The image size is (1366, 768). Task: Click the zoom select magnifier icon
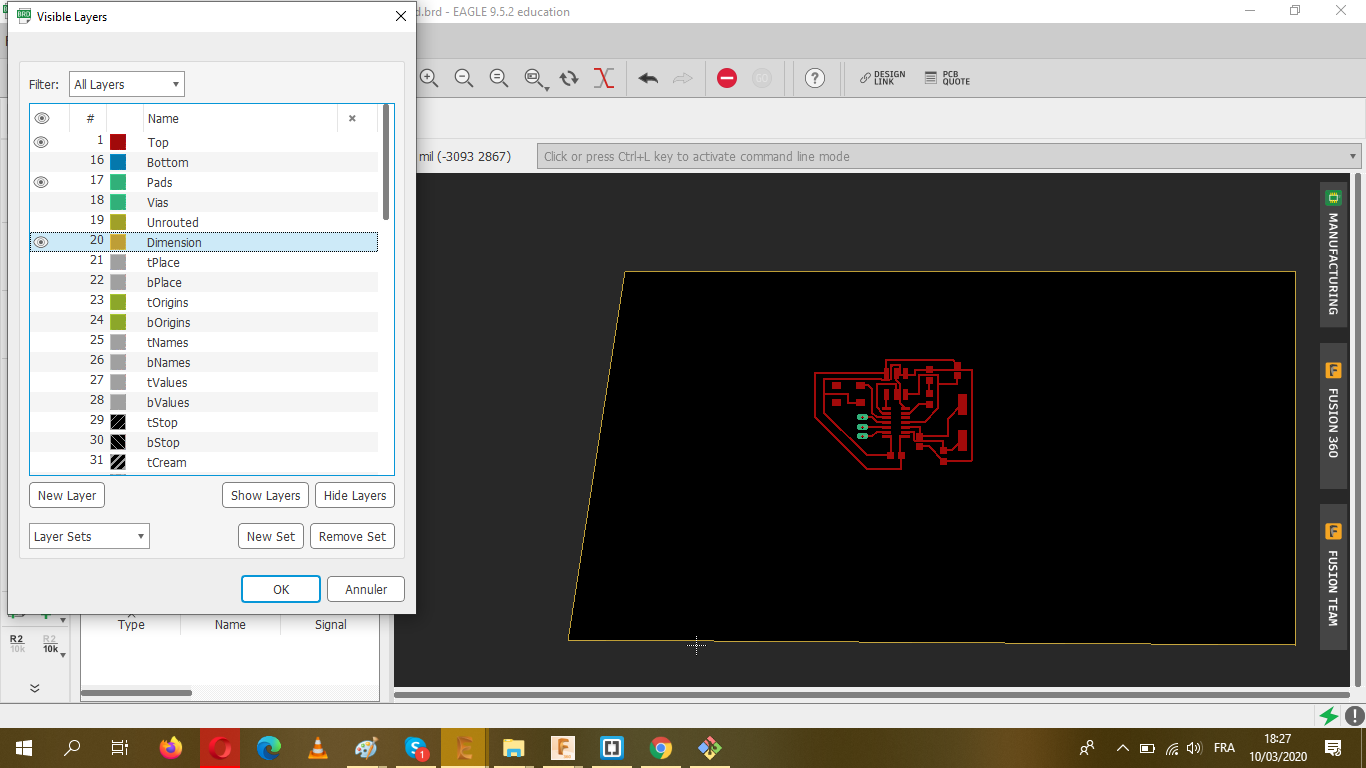click(533, 78)
